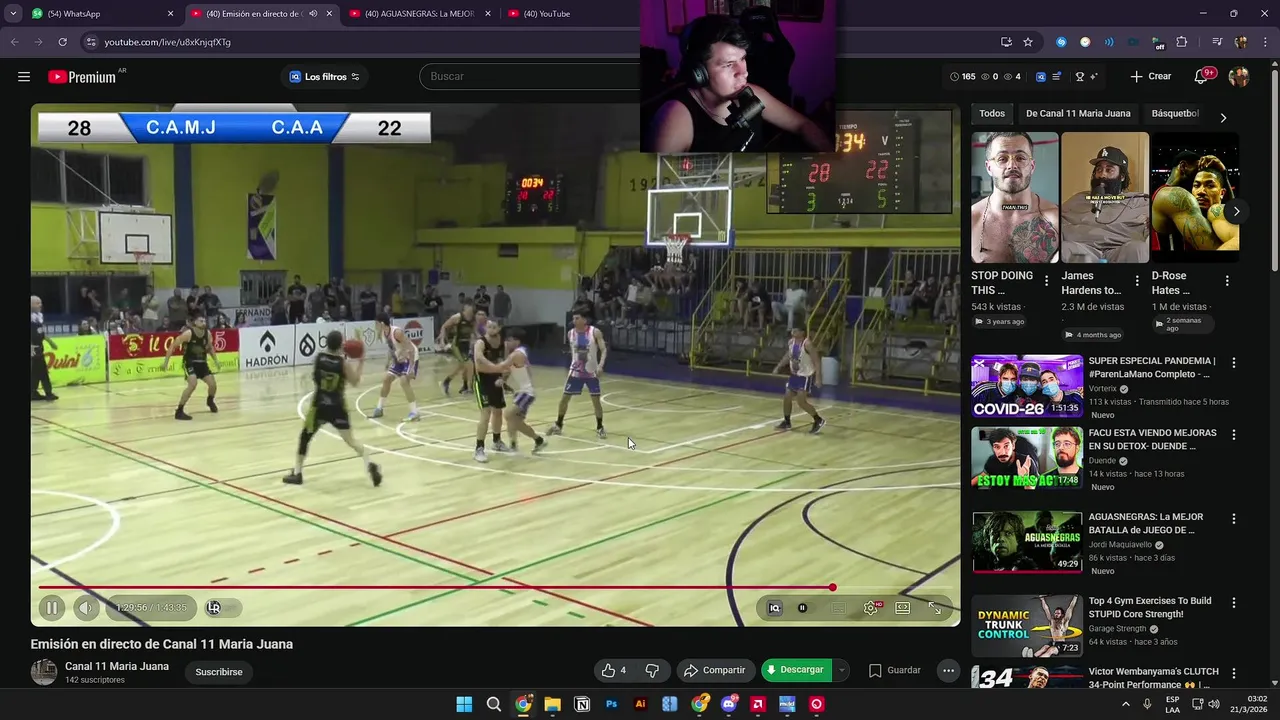Select the 'Básquetbol' filter chip
The width and height of the screenshot is (1280, 720).
[1175, 114]
